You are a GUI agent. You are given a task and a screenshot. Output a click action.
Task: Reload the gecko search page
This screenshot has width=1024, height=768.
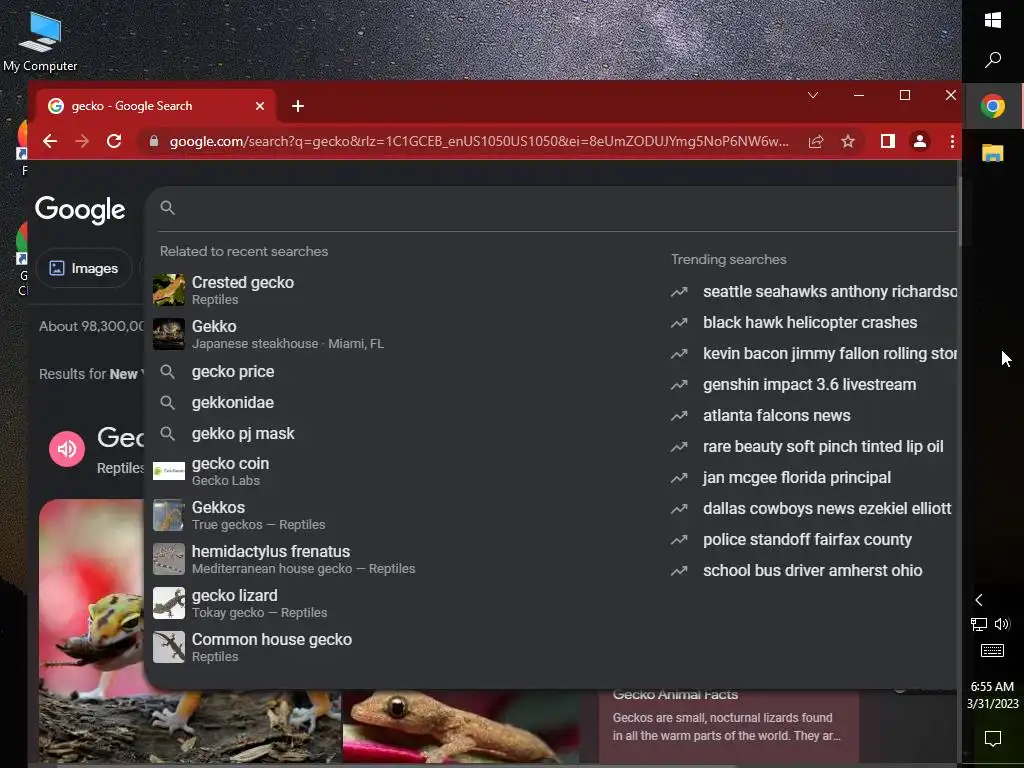pos(114,141)
